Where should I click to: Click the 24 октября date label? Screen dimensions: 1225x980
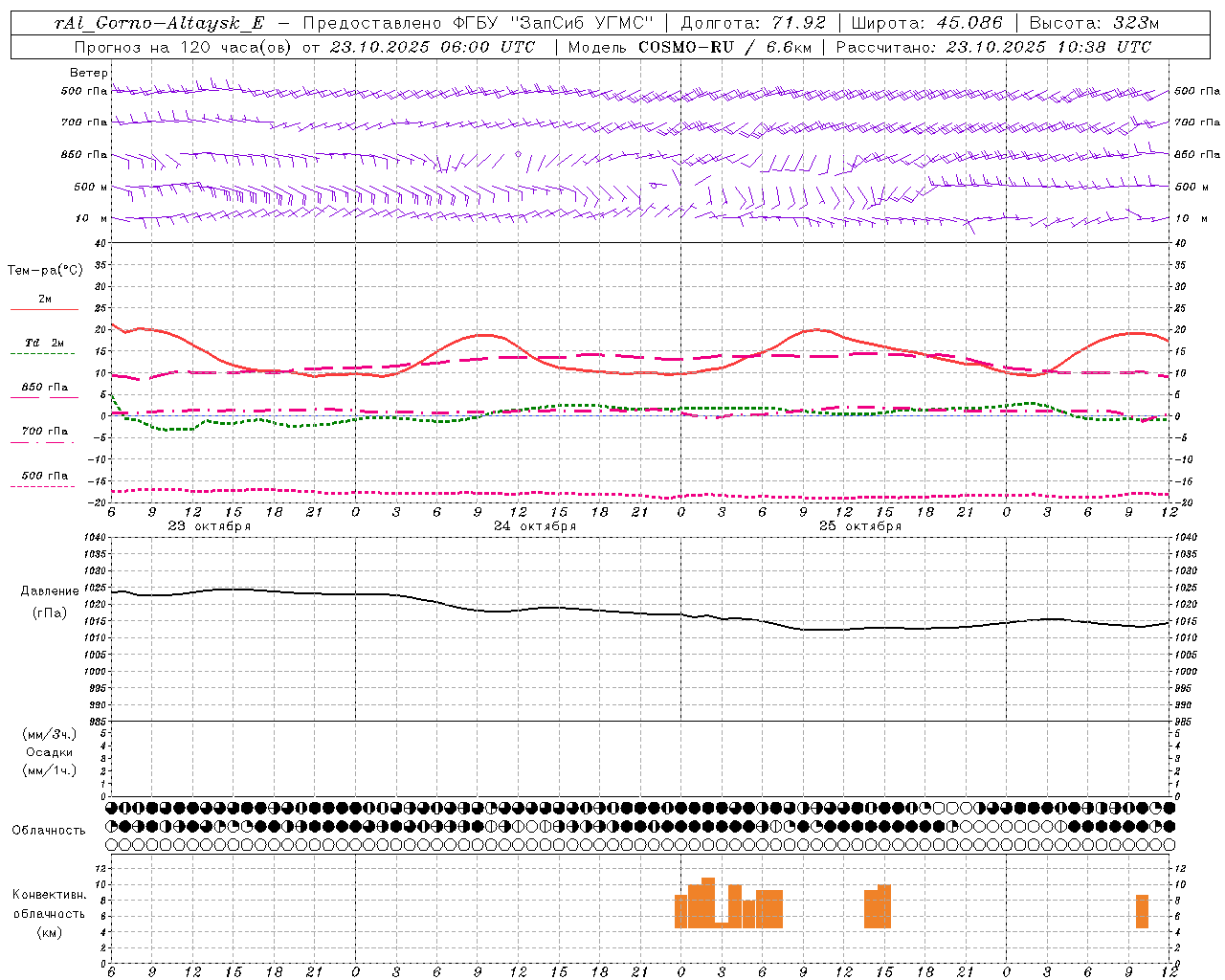click(x=535, y=526)
